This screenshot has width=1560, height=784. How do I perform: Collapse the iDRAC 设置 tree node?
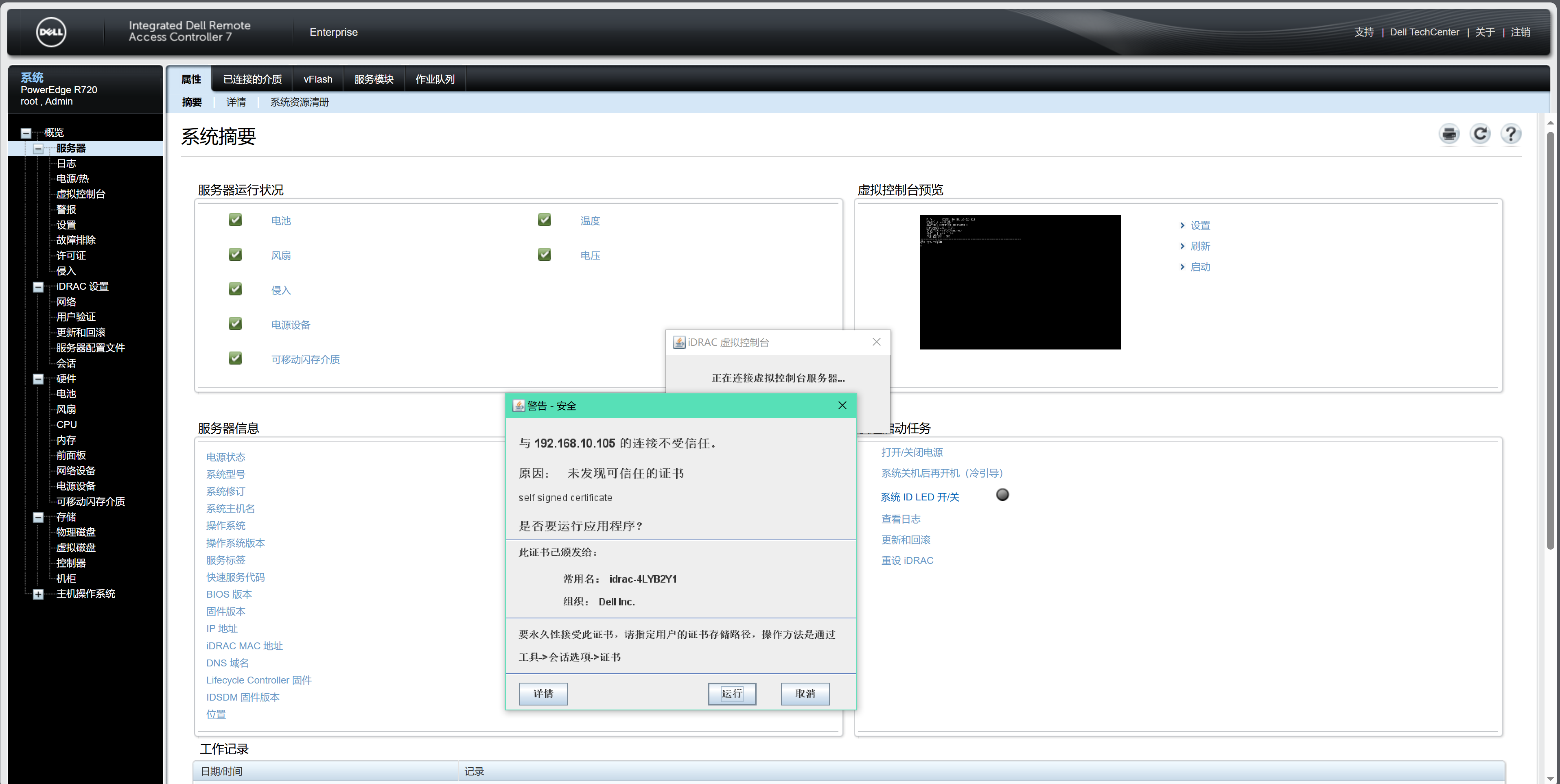click(38, 287)
